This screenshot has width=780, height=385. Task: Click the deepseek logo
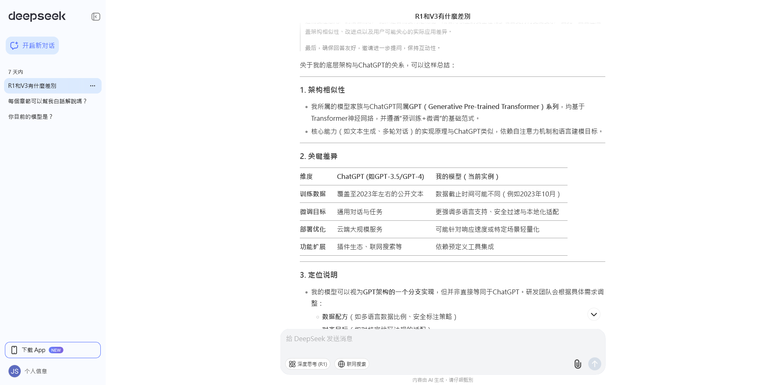click(x=37, y=16)
